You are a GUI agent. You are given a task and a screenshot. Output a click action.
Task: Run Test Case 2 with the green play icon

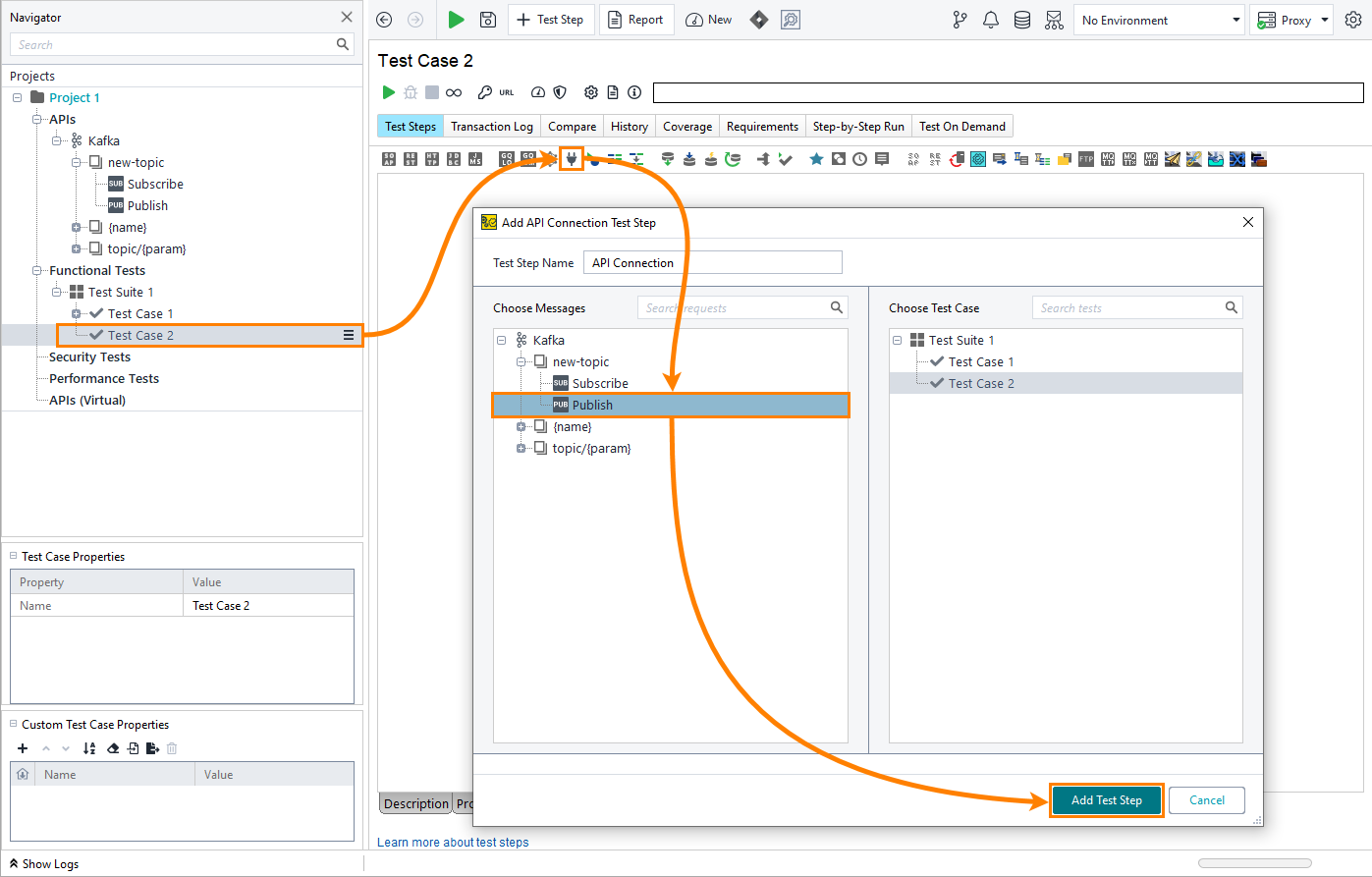point(389,92)
